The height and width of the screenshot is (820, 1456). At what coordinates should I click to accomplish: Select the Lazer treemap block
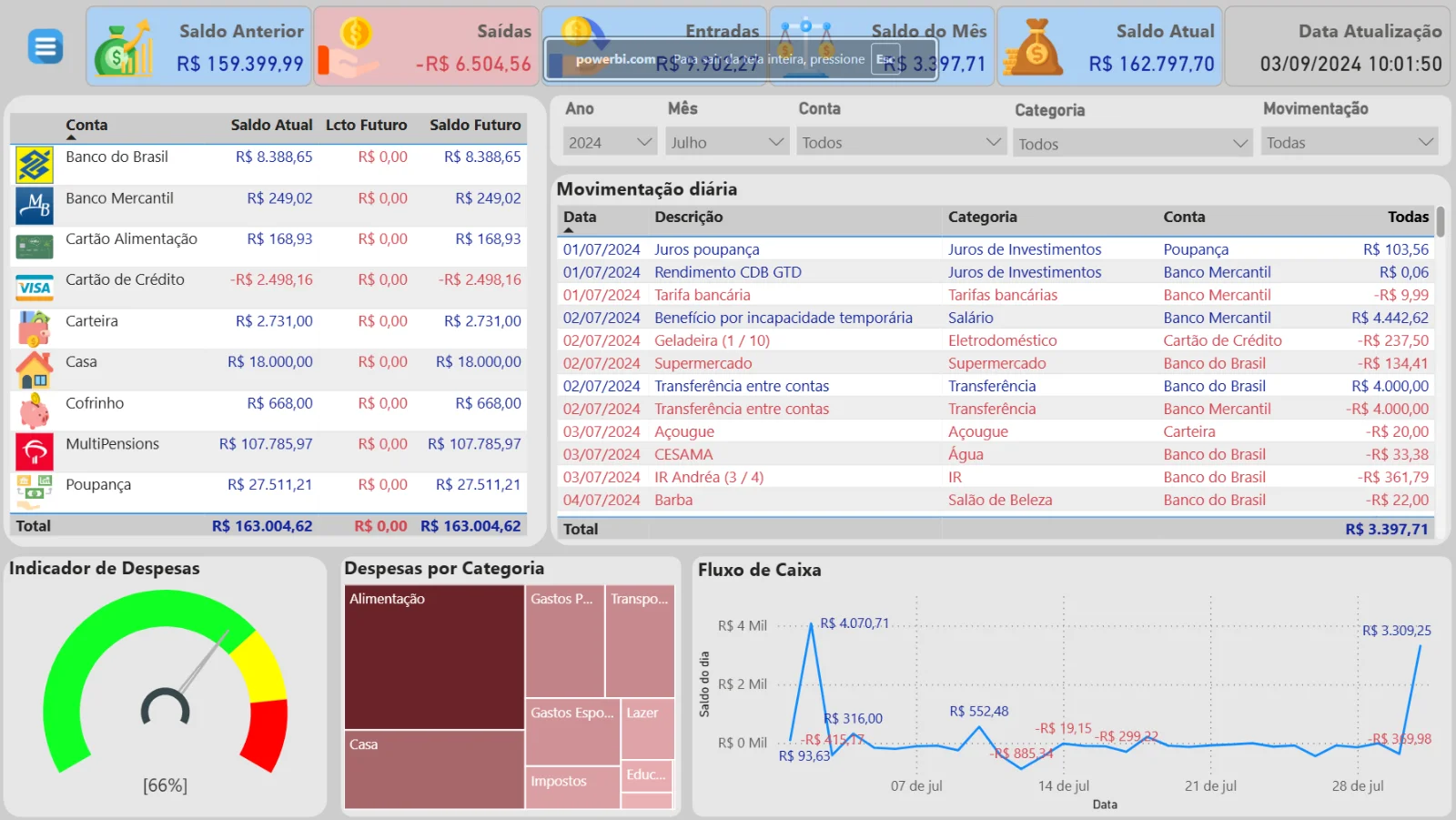coord(647,728)
